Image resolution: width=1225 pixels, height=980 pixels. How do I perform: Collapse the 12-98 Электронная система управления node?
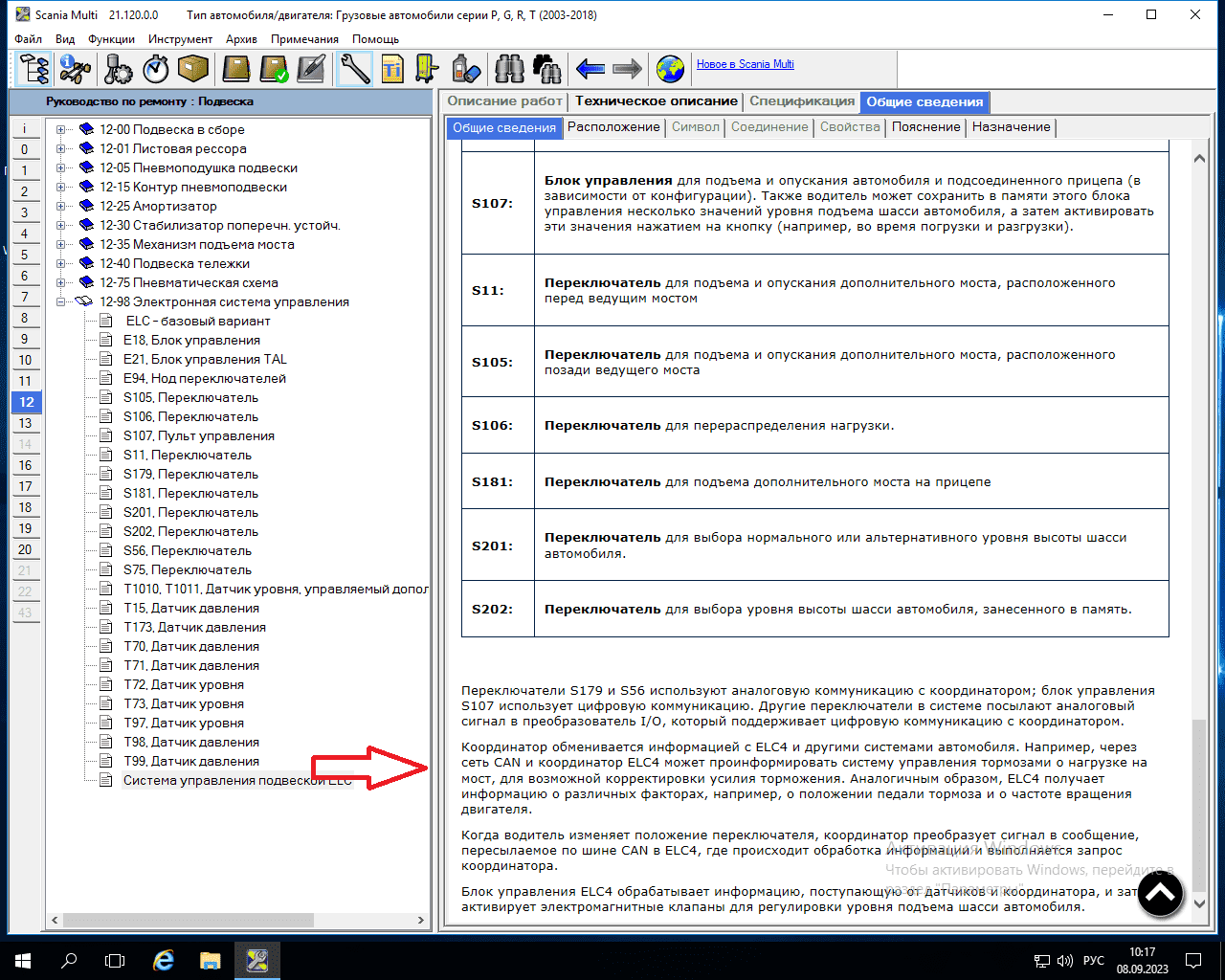coord(61,302)
